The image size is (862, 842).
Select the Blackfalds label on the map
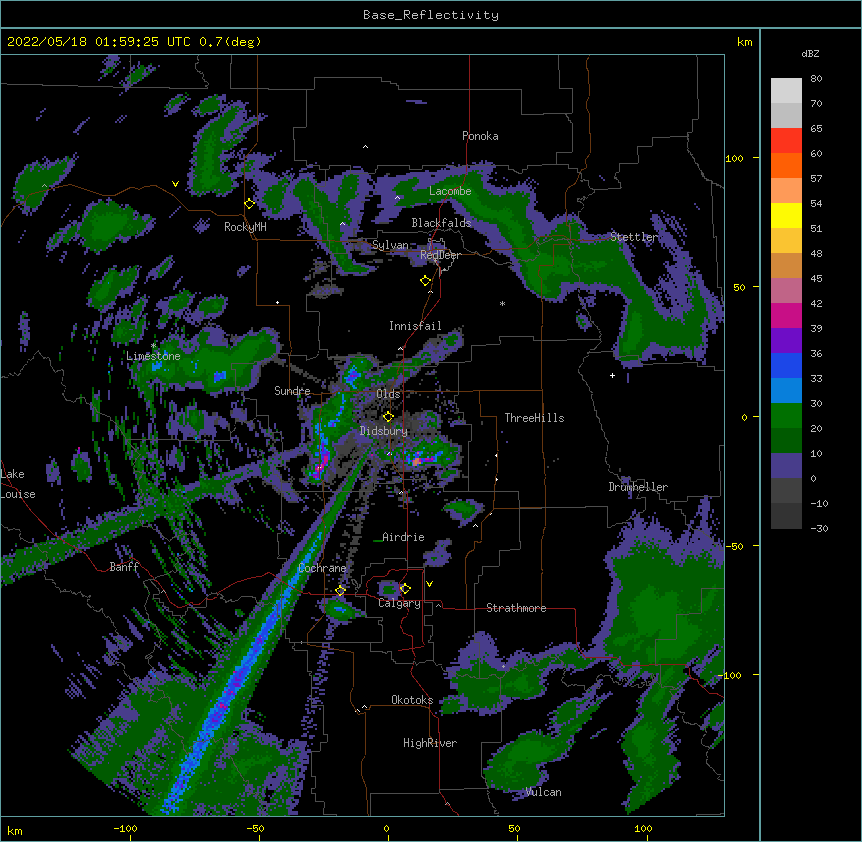(x=441, y=223)
